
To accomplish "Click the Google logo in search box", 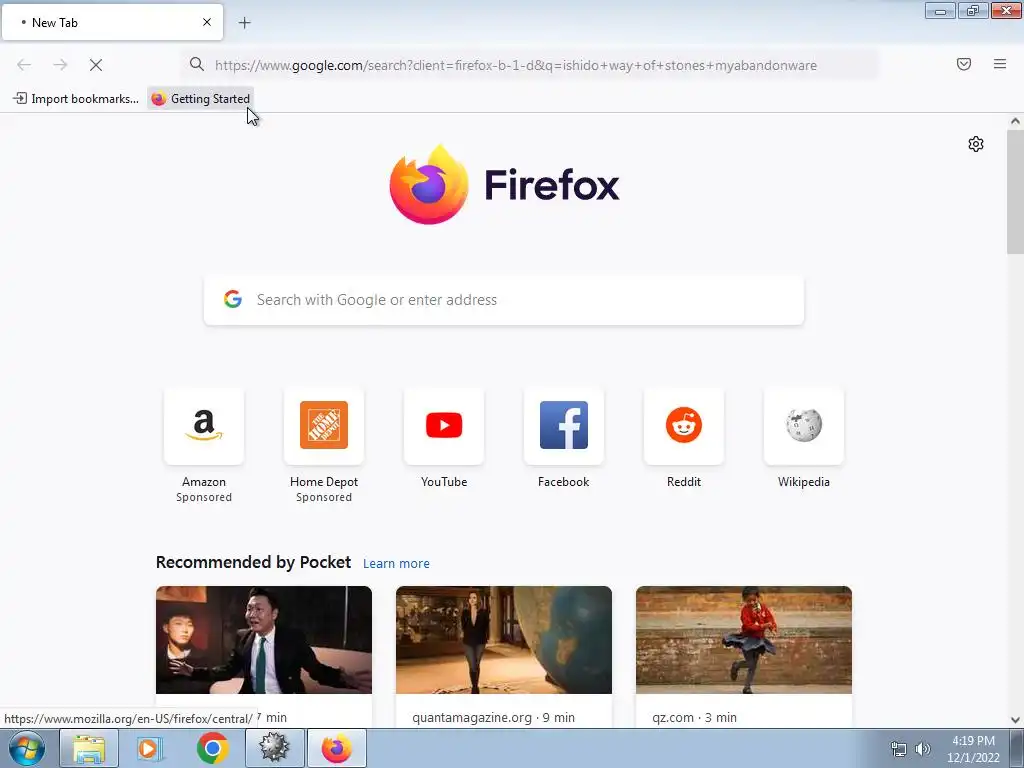I will pyautogui.click(x=232, y=299).
